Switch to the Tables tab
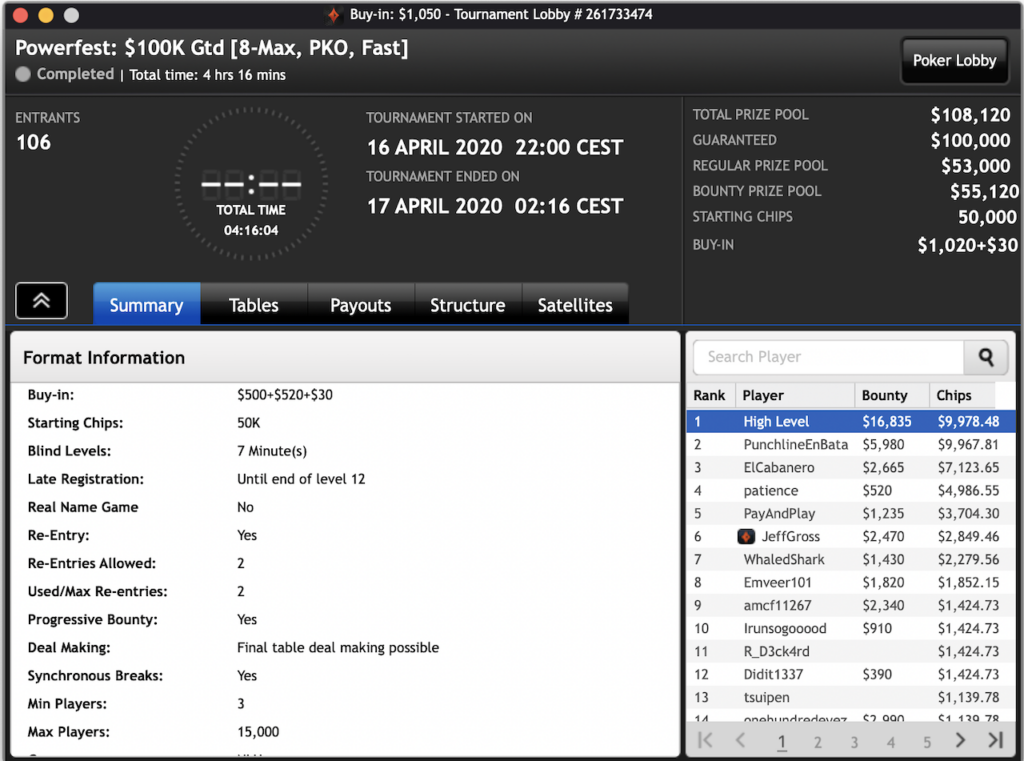Viewport: 1024px width, 761px height. tap(253, 305)
